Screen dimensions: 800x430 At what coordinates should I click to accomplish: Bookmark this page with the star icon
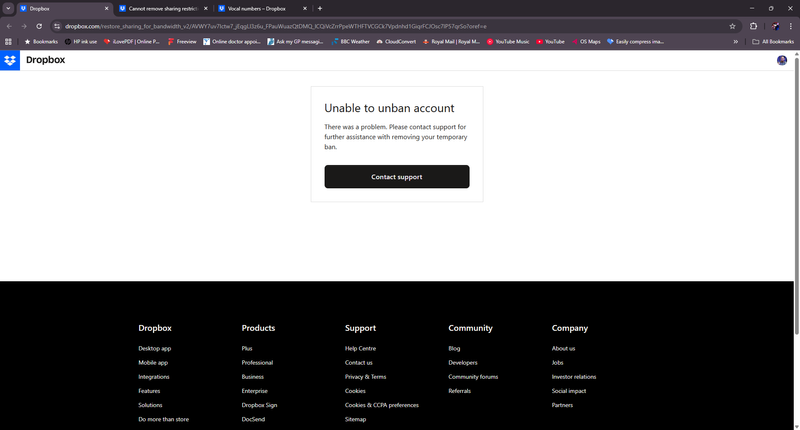[x=732, y=25]
